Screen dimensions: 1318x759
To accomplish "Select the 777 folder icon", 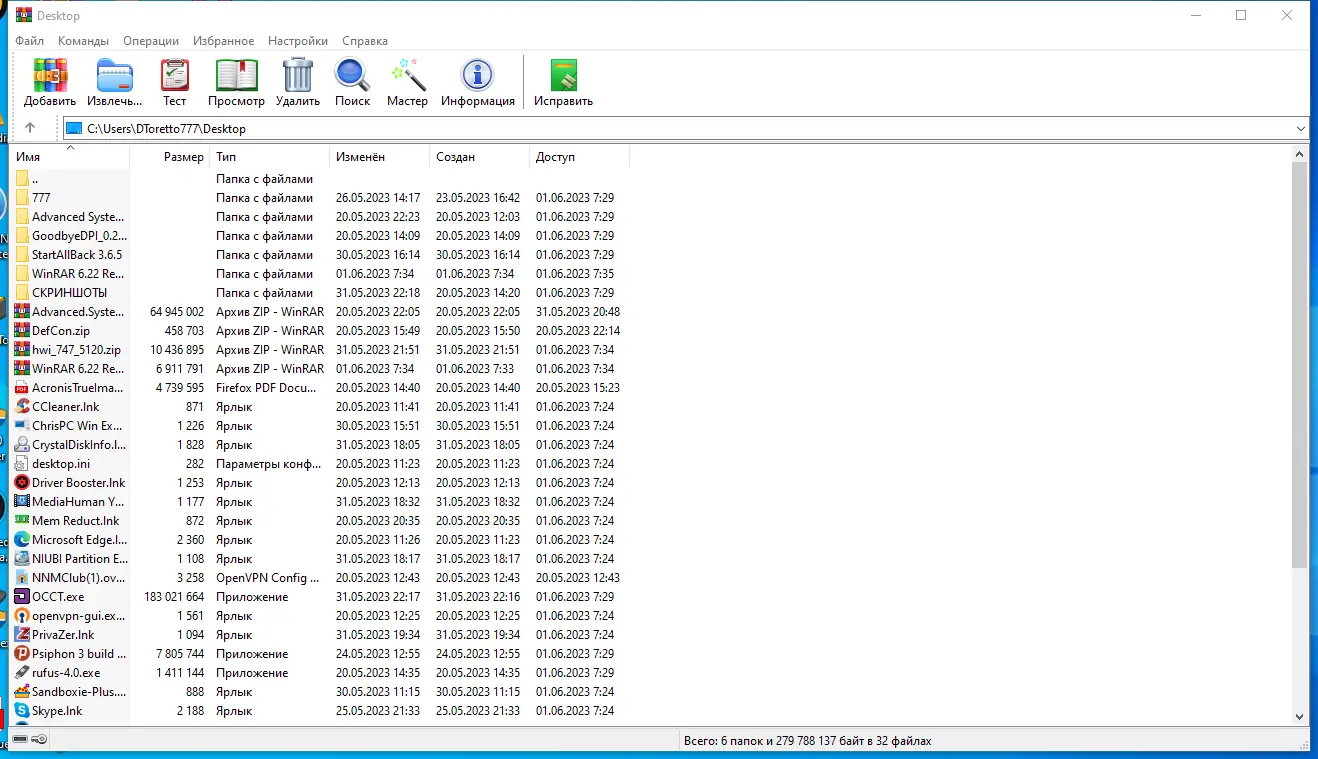I will coord(22,198).
